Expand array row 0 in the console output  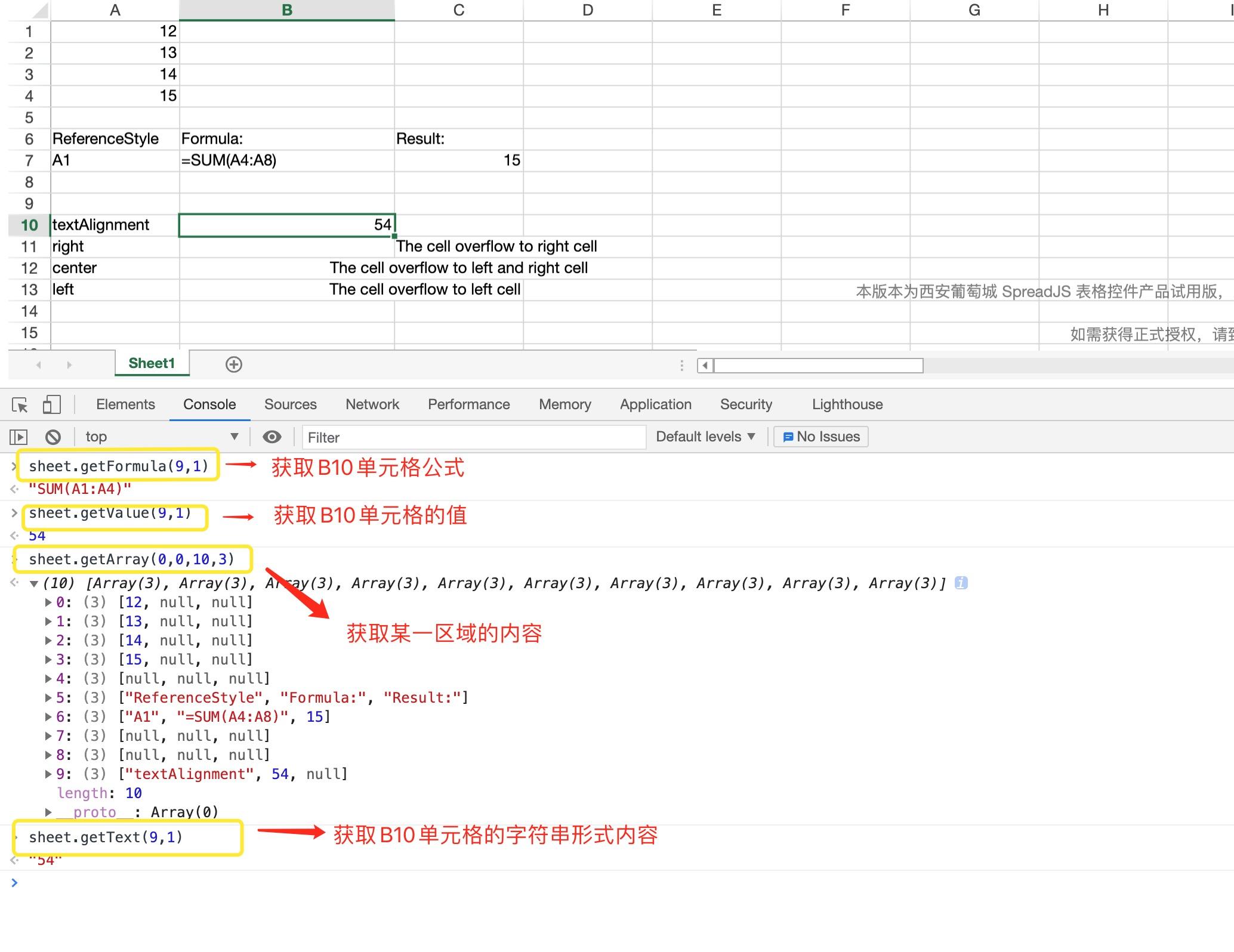click(48, 602)
